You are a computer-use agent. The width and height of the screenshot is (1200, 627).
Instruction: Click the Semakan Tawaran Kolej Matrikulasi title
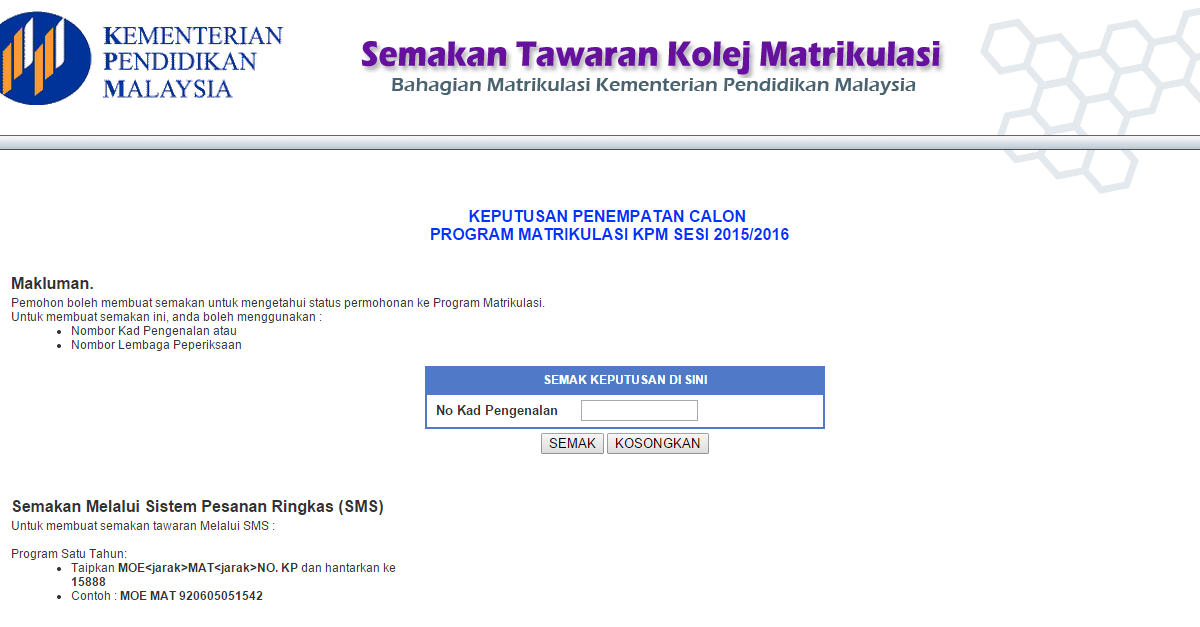point(651,53)
